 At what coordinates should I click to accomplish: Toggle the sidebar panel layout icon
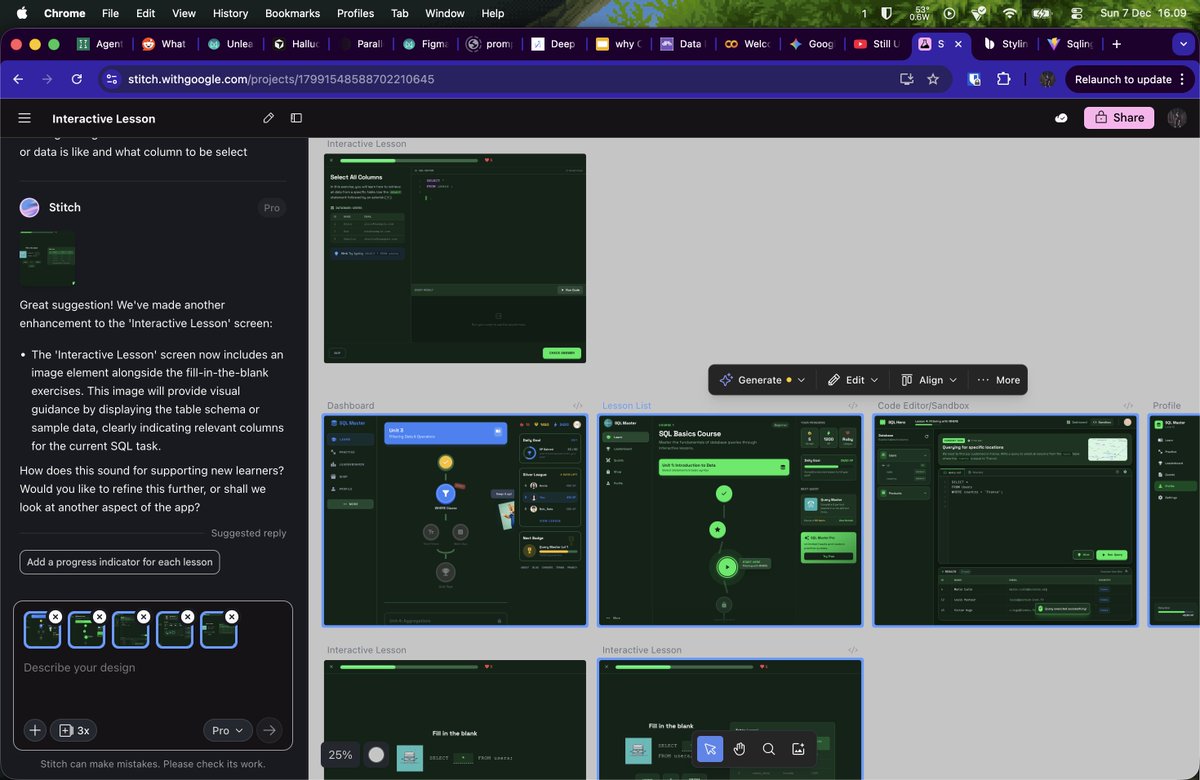[296, 118]
